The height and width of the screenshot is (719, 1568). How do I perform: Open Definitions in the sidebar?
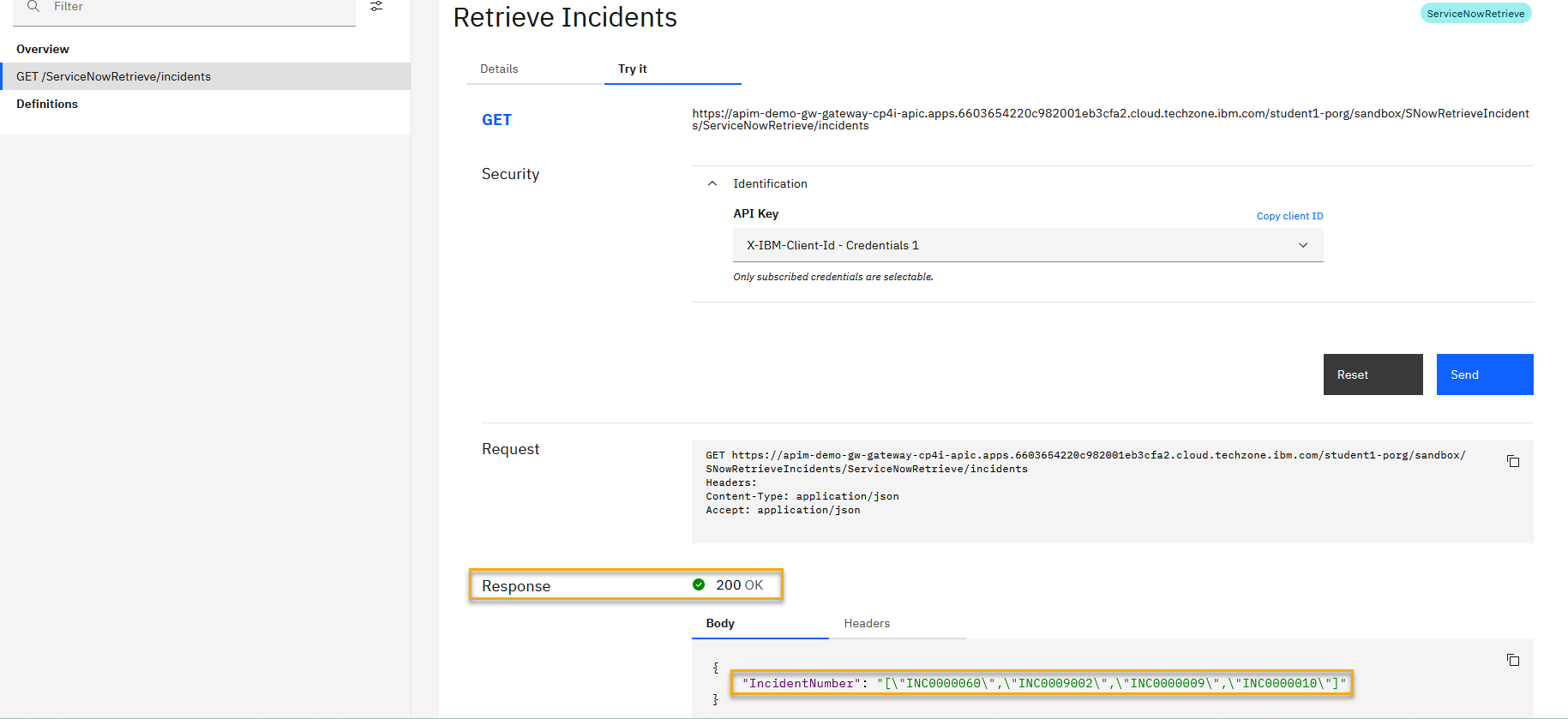point(47,104)
